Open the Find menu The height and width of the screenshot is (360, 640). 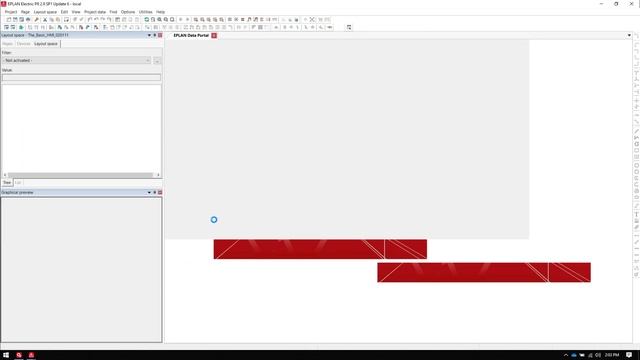pos(113,12)
